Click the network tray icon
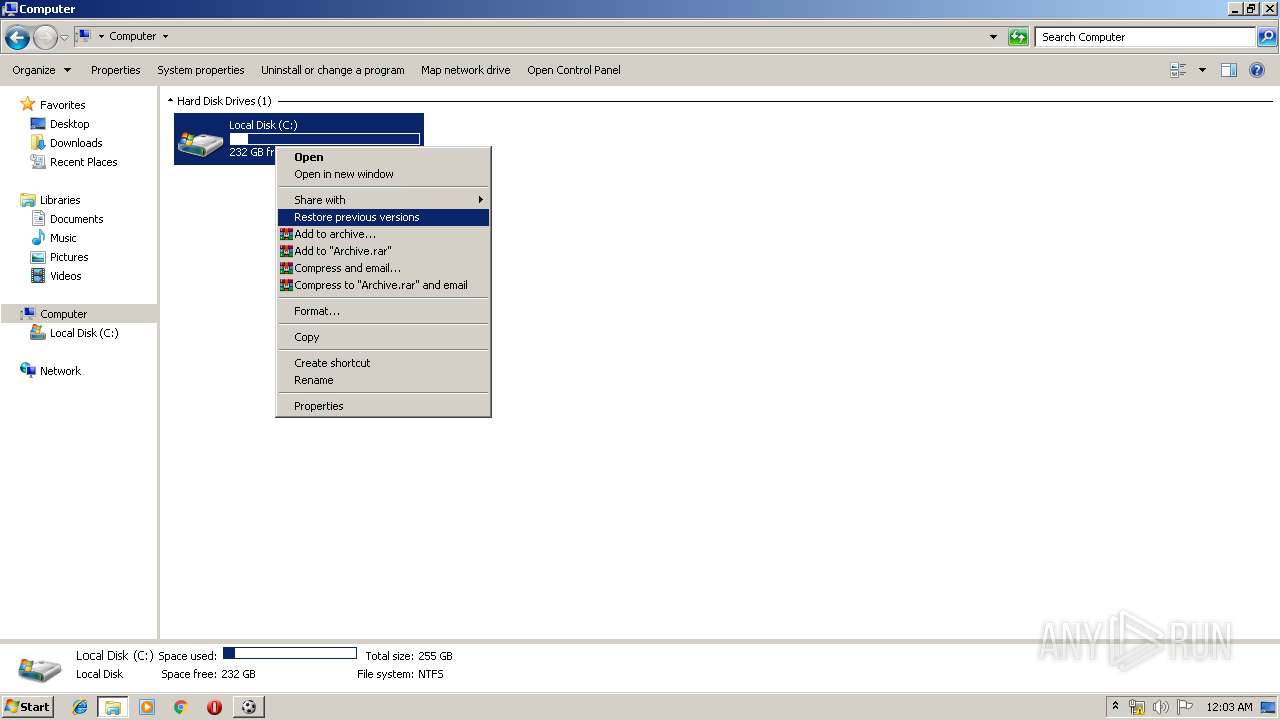Viewport: 1280px width, 720px height. pyautogui.click(x=1137, y=707)
